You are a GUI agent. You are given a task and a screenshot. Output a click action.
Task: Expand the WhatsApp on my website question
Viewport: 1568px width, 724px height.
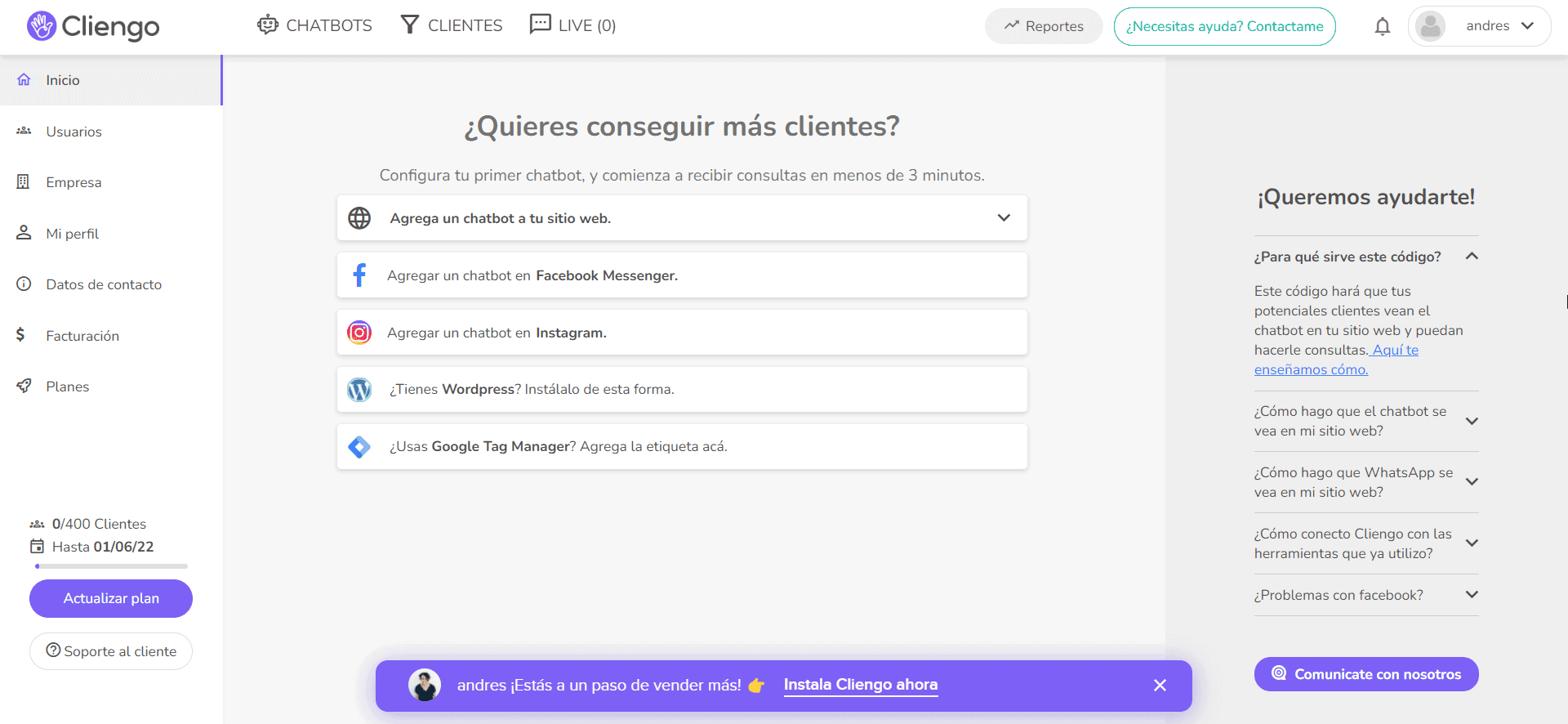point(1472,482)
